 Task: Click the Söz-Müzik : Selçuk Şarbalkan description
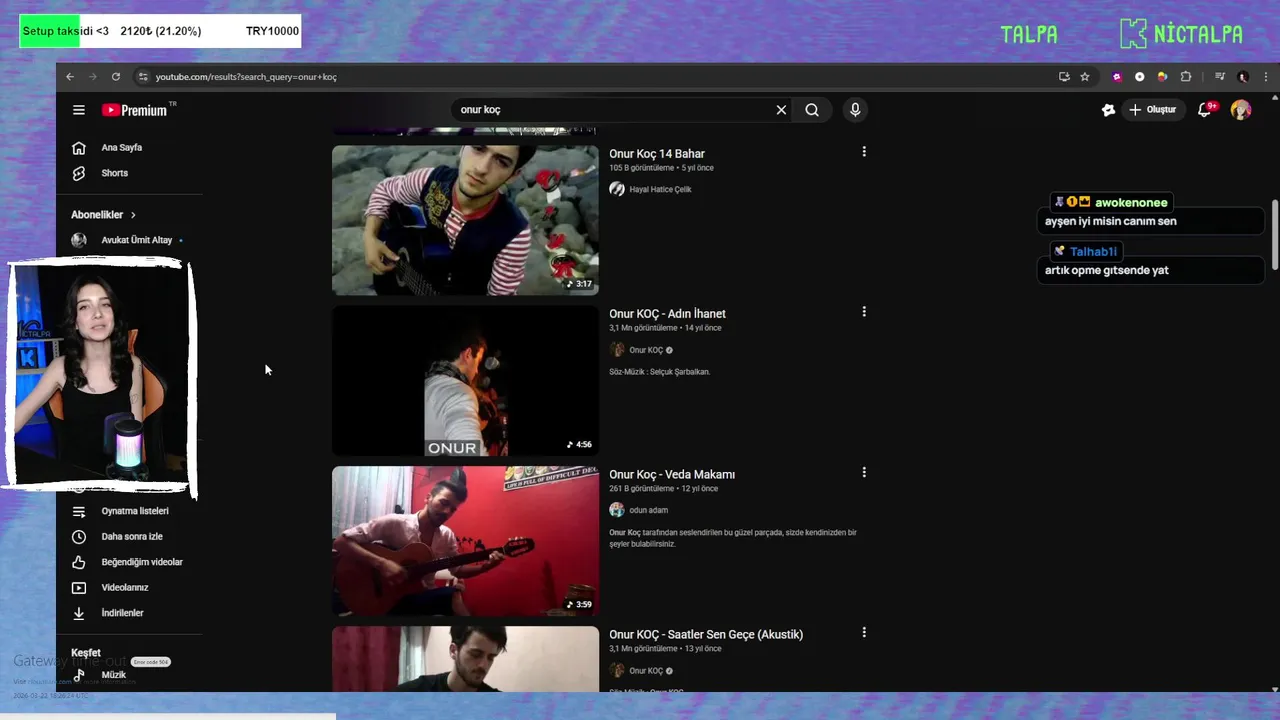point(659,372)
